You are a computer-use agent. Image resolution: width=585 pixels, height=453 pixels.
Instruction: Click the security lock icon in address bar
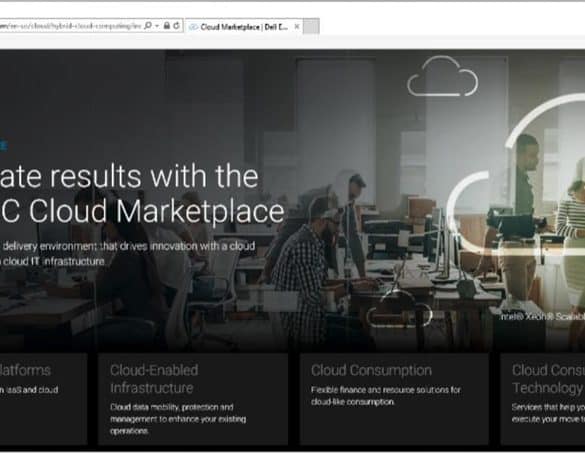(x=167, y=26)
